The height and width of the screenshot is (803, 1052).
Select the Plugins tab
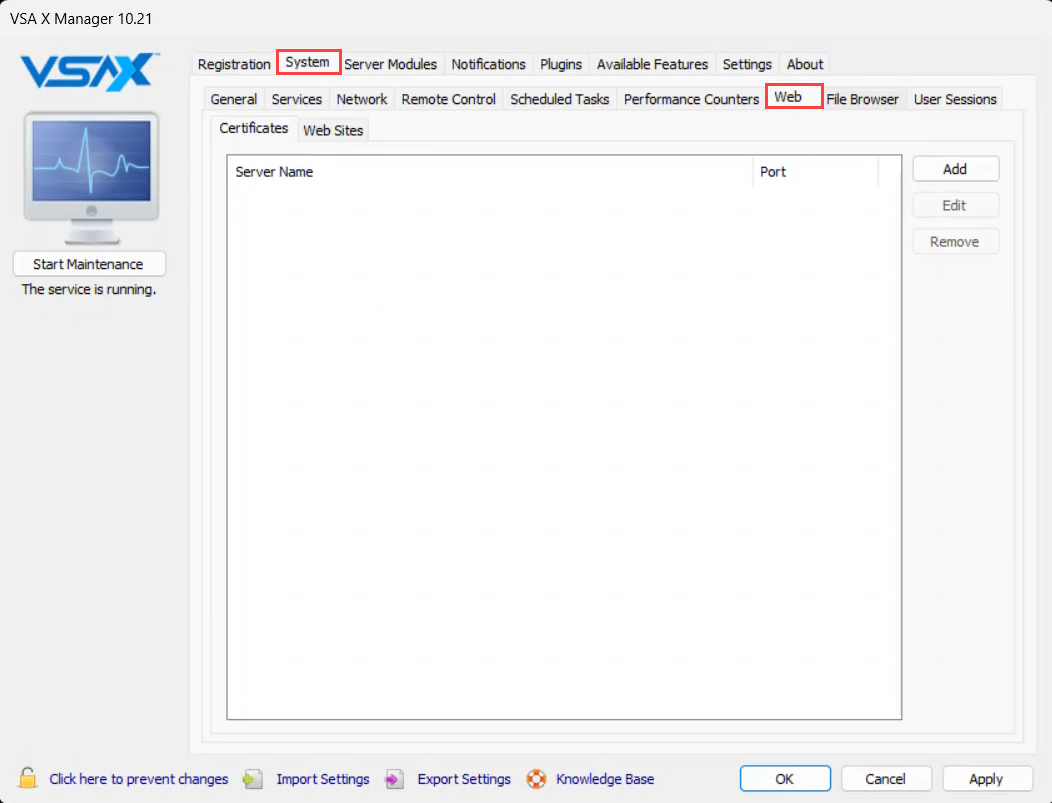(561, 64)
